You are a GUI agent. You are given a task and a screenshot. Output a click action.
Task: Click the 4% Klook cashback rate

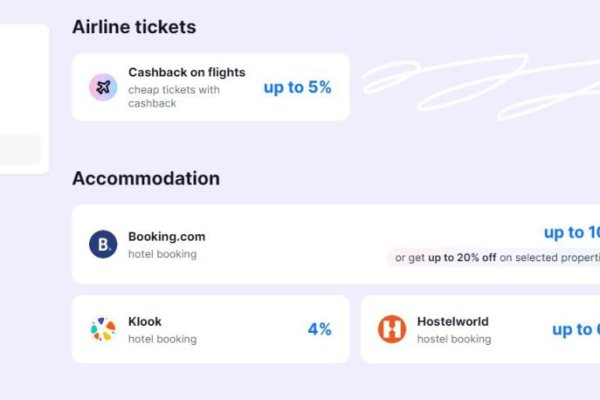(319, 329)
